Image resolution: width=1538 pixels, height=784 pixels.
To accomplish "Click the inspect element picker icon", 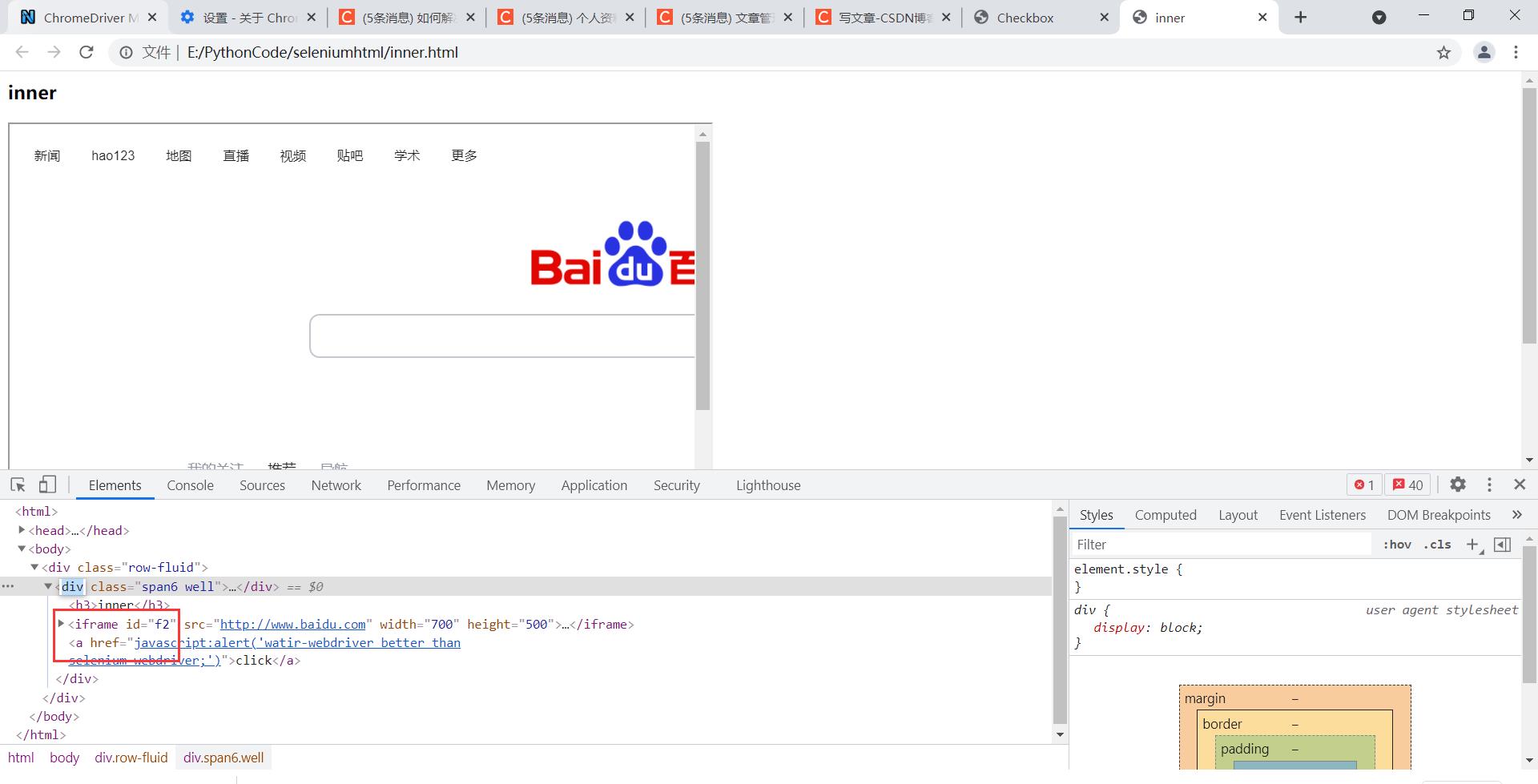I will pos(18,484).
